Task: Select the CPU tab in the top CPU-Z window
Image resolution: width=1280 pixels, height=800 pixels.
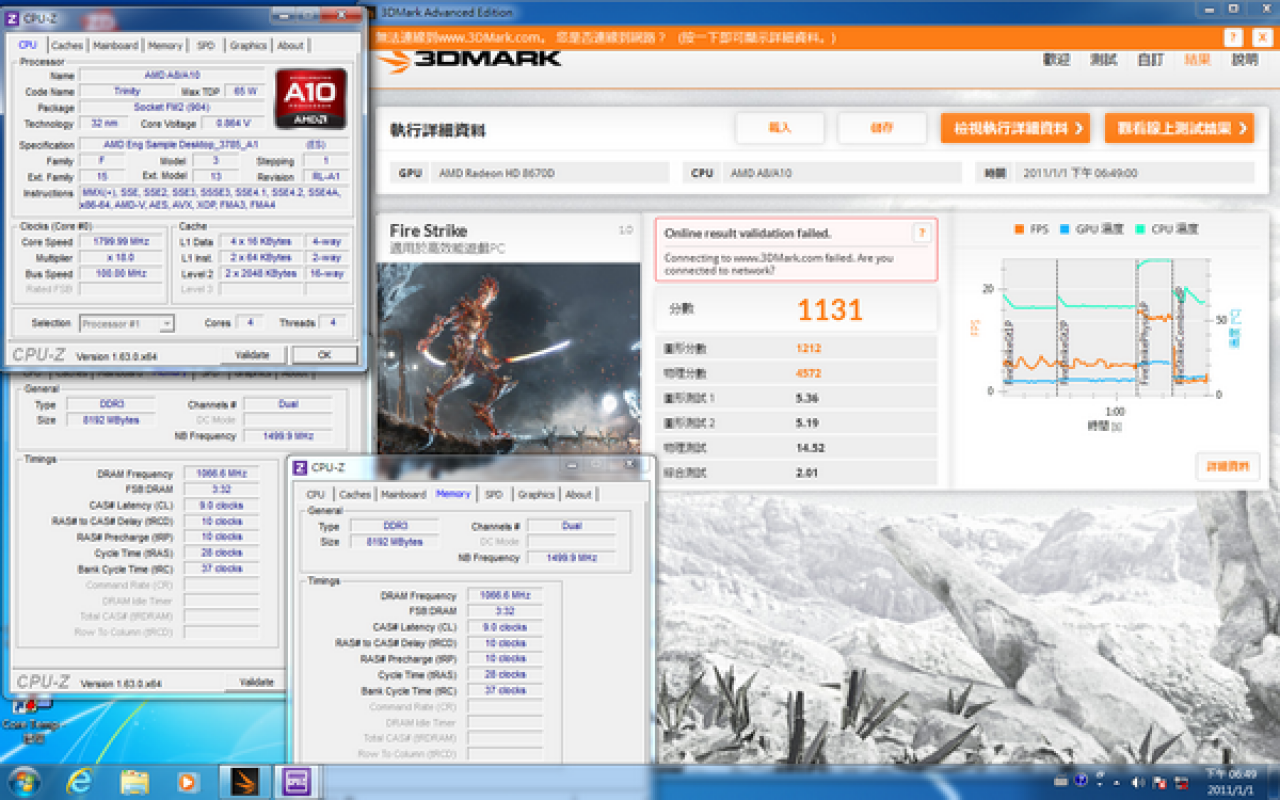Action: [x=28, y=45]
